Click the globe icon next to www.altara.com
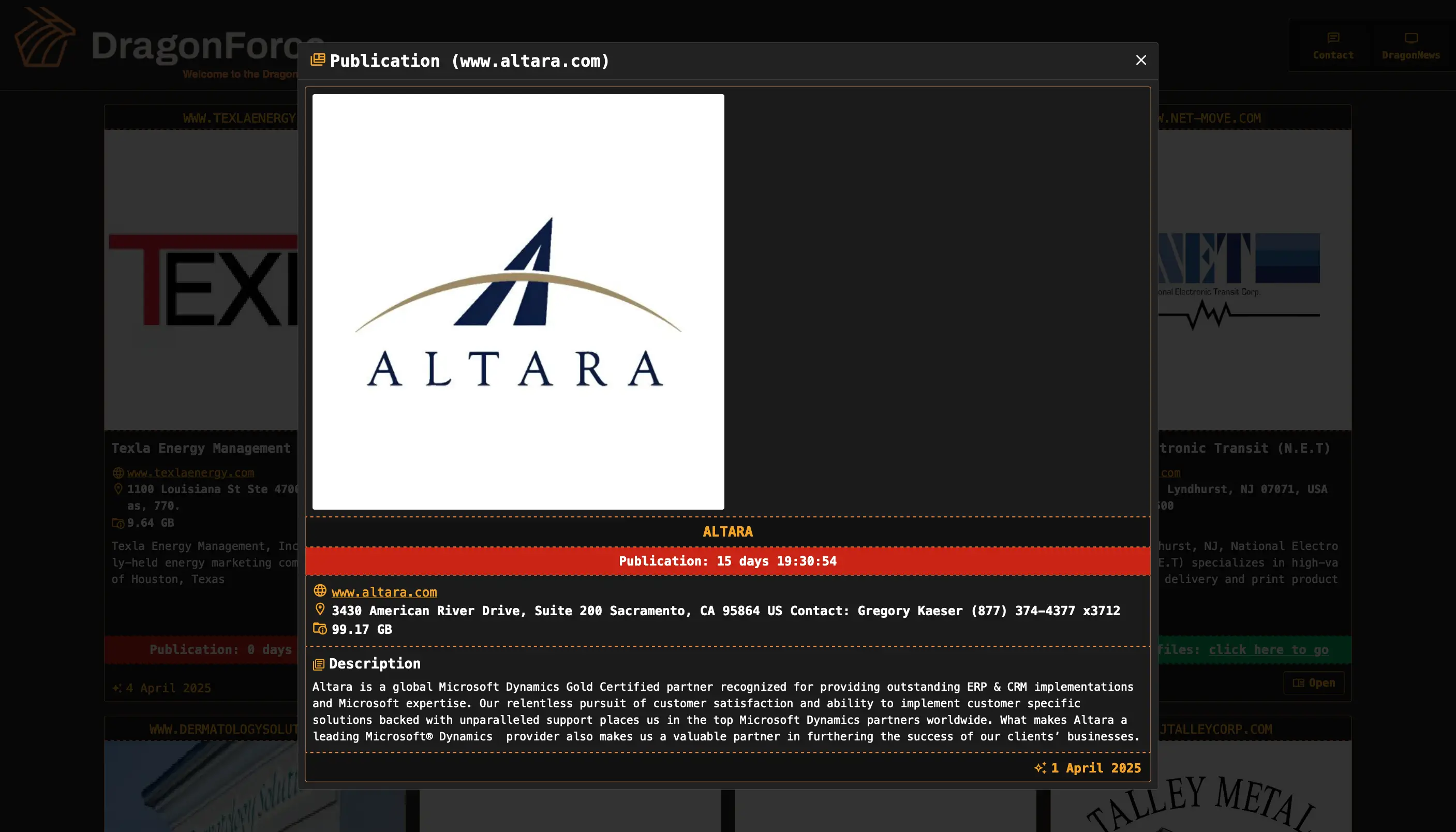The image size is (1456, 832). [x=320, y=591]
